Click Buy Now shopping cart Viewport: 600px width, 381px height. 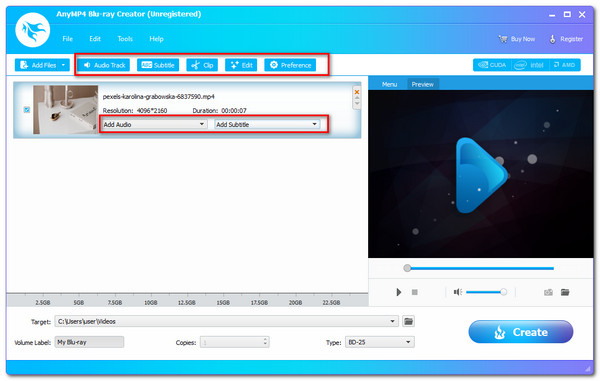[517, 39]
